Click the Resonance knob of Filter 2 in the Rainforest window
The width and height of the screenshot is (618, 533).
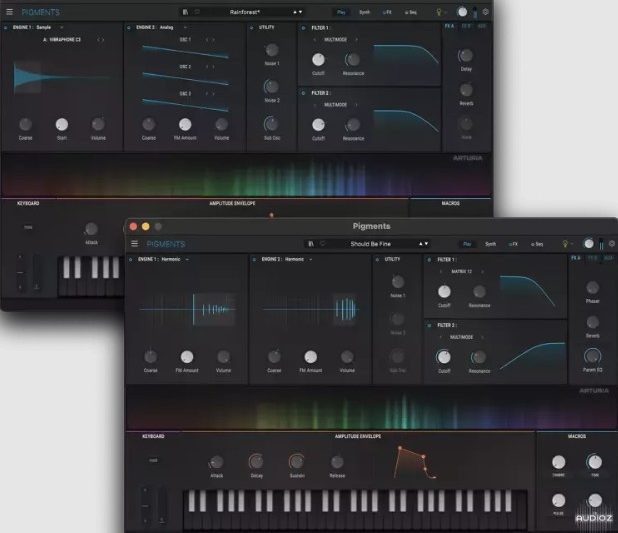(x=353, y=125)
